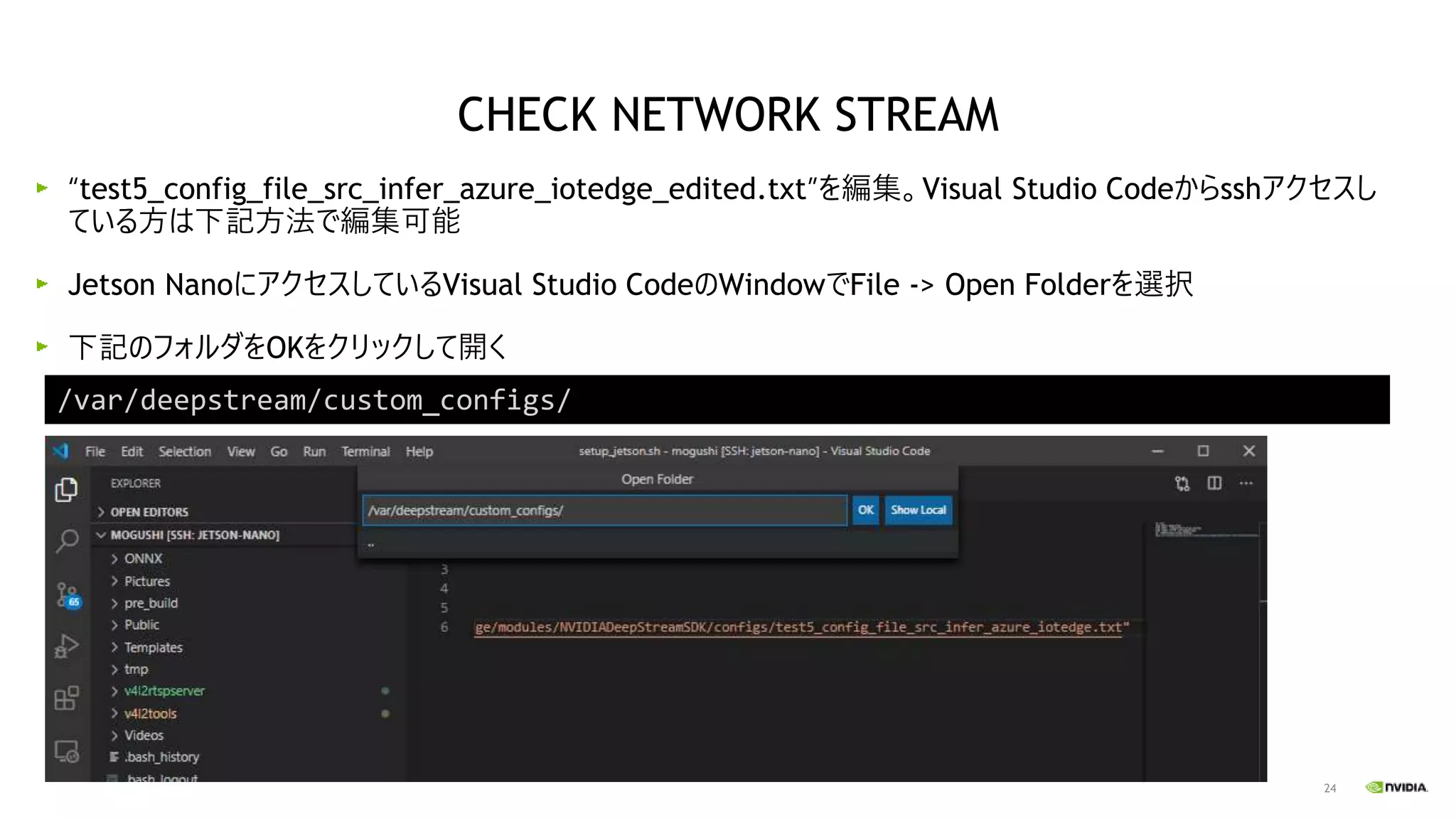Click the test5_config_file path link in editor
Image resolution: width=1456 pixels, height=819 pixels.
(802, 627)
